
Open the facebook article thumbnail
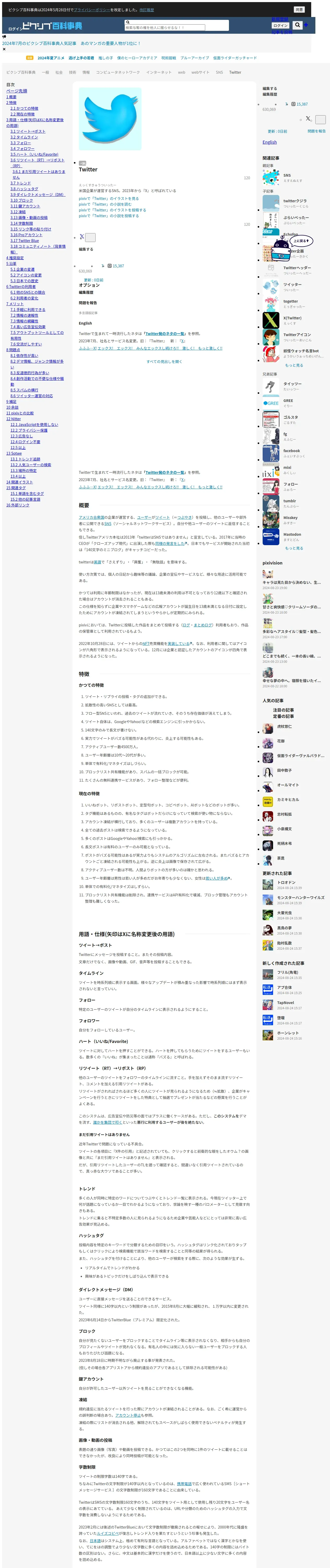pos(270,453)
